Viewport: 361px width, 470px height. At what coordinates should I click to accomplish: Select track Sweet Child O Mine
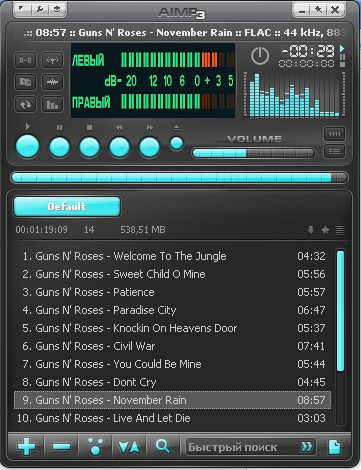pos(172,274)
